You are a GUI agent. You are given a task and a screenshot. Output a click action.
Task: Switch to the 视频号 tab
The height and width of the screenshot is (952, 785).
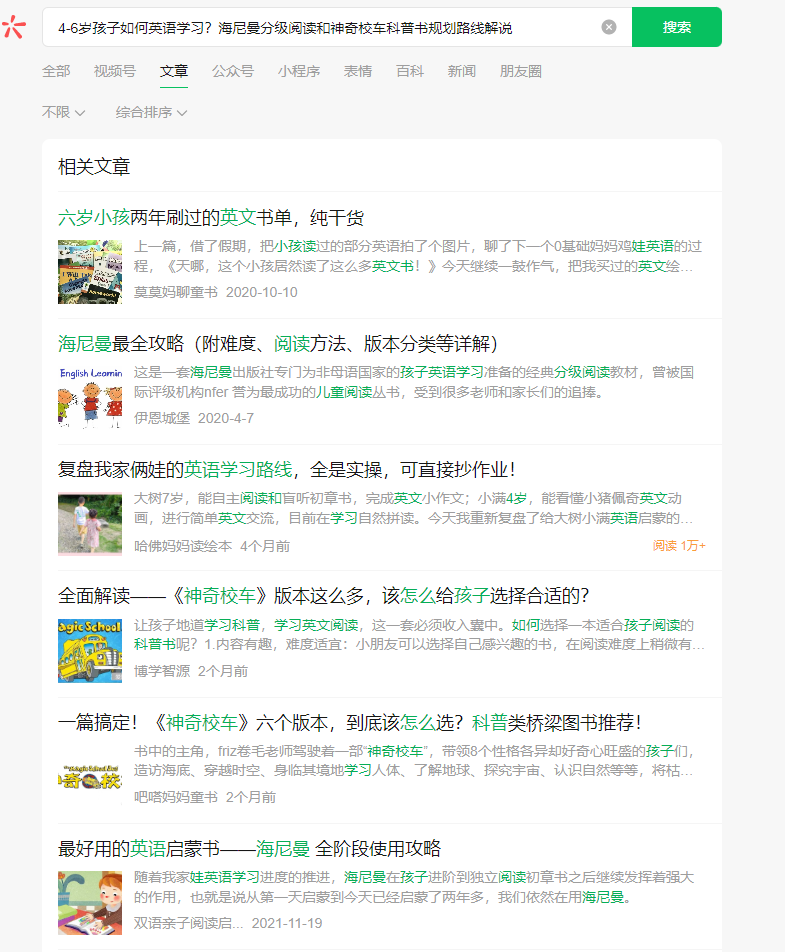pos(115,71)
